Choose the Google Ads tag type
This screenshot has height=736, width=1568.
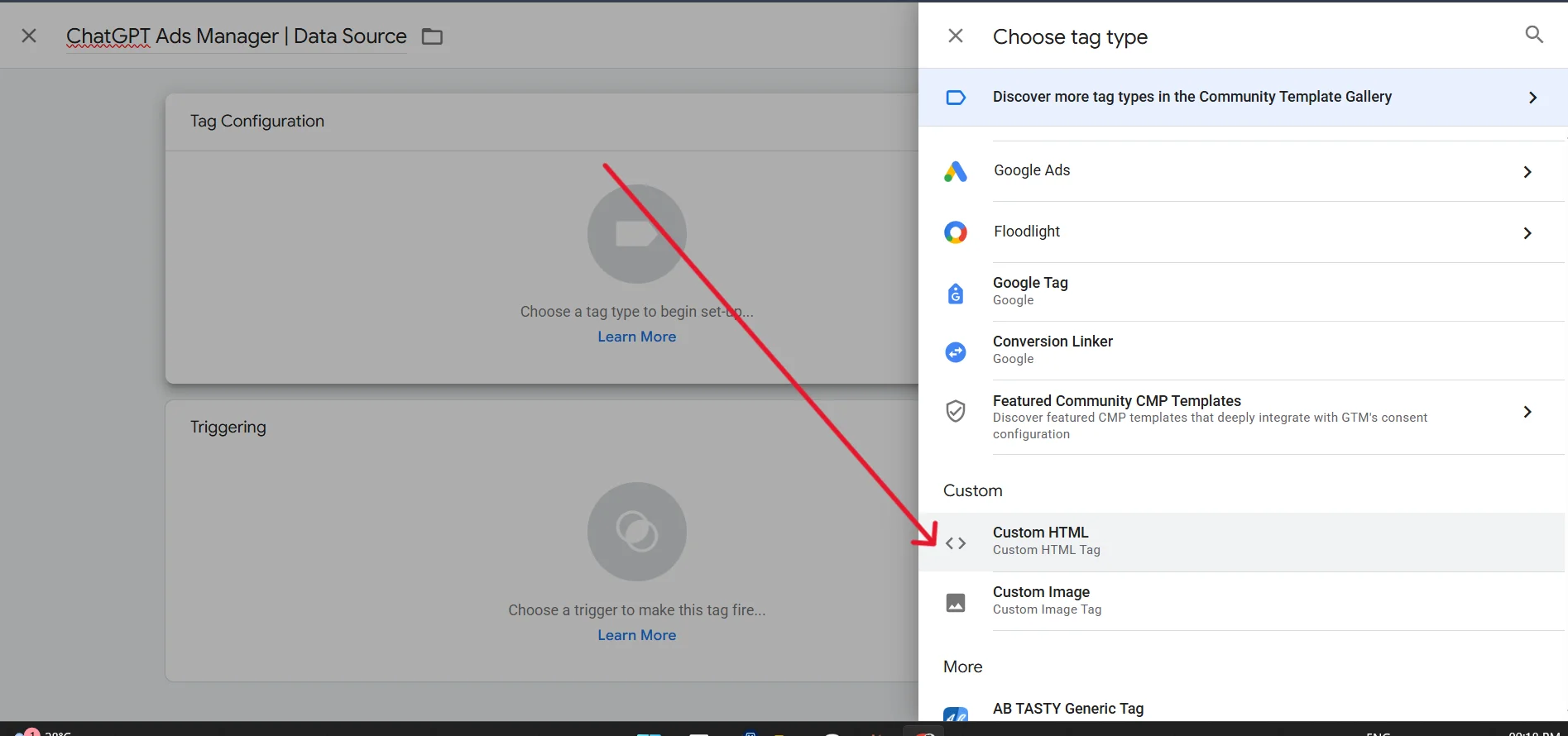click(1241, 171)
